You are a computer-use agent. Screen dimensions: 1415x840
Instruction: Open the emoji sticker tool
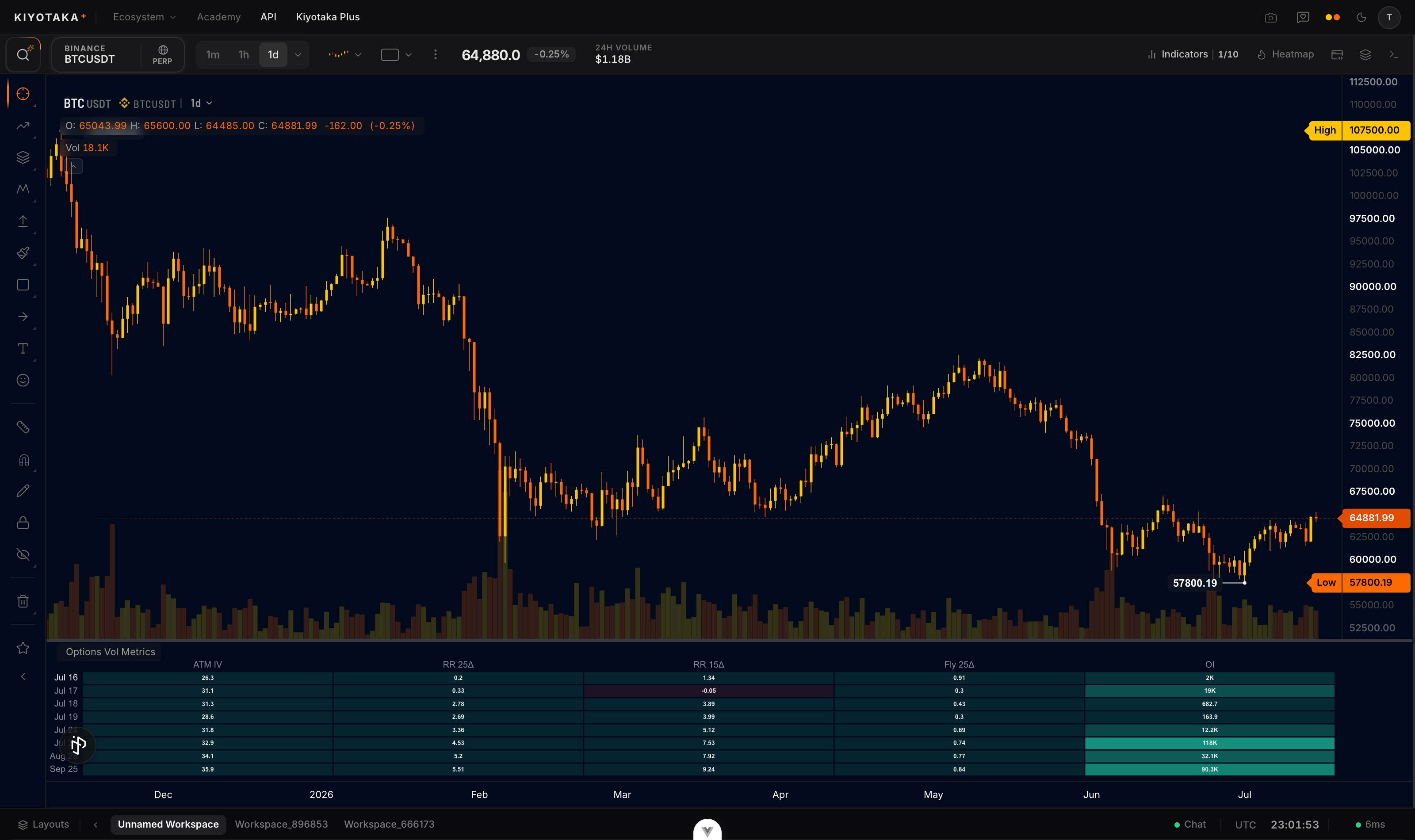23,380
